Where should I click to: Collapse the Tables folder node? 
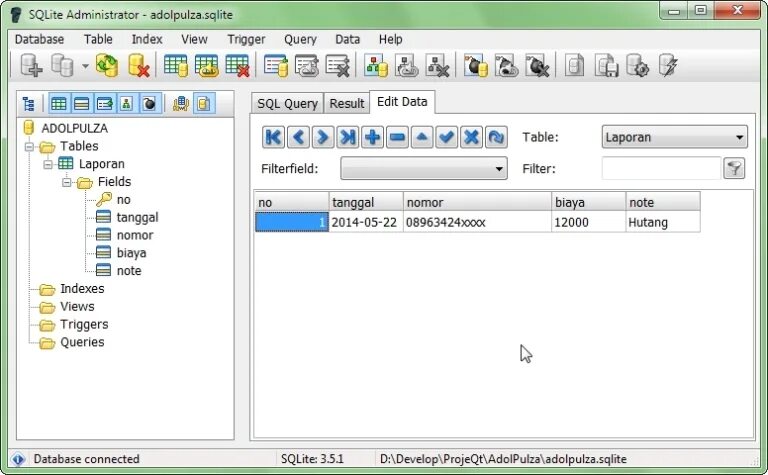tap(29, 146)
